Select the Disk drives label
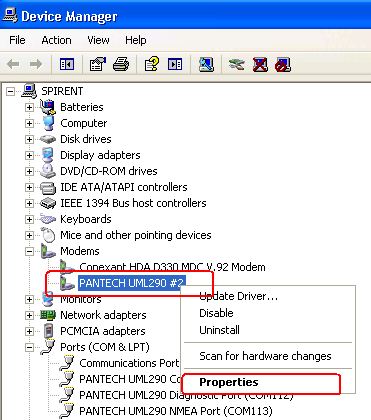The width and height of the screenshot is (371, 420). click(x=86, y=139)
